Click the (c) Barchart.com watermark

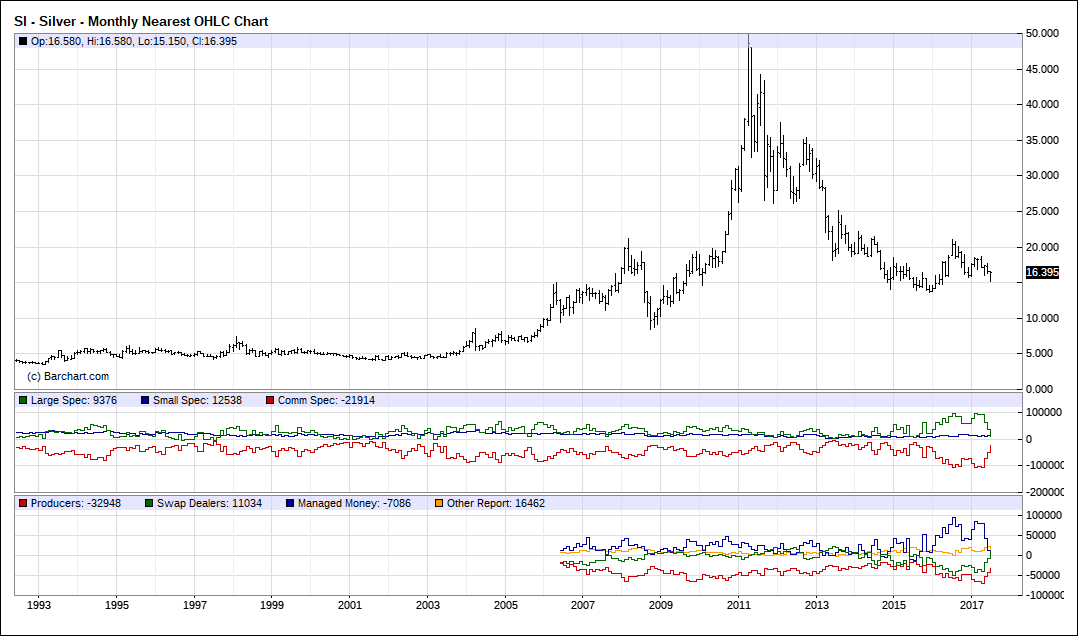point(68,376)
